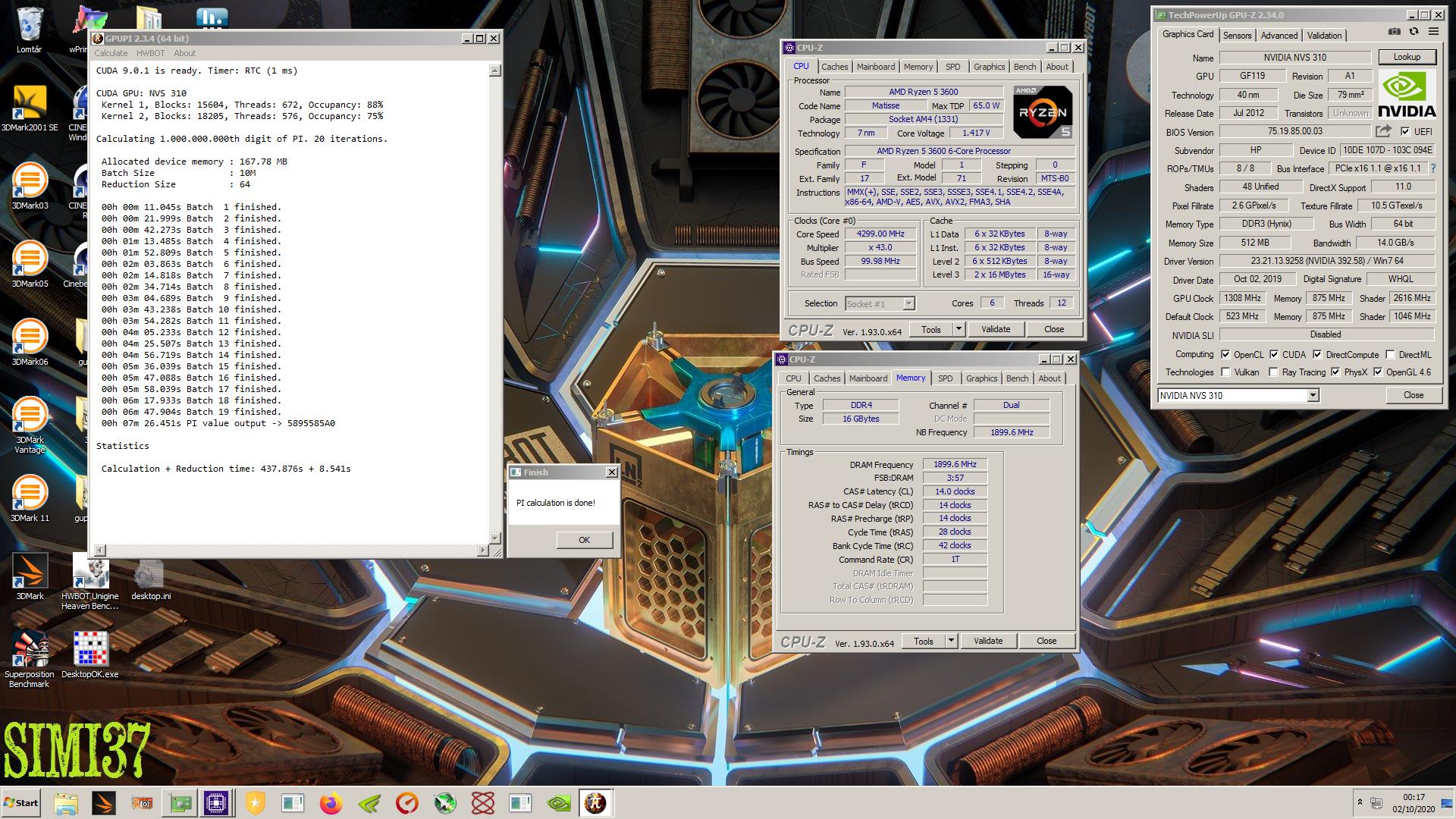Toggle the Ray Tracing checkbox

[1273, 372]
